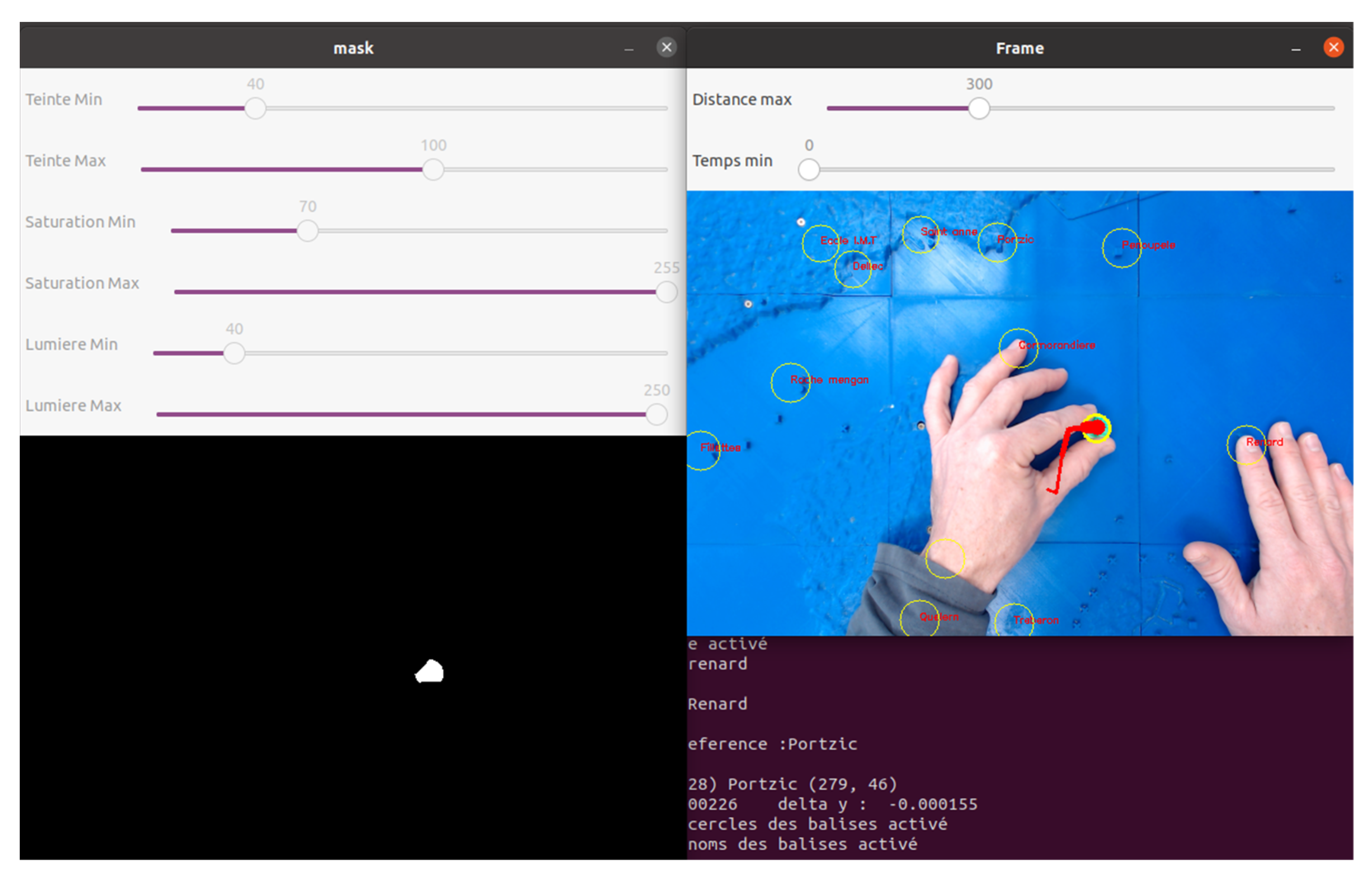Click the Teinte Max slider handle
This screenshot has height=877, width=1372.
pos(433,170)
